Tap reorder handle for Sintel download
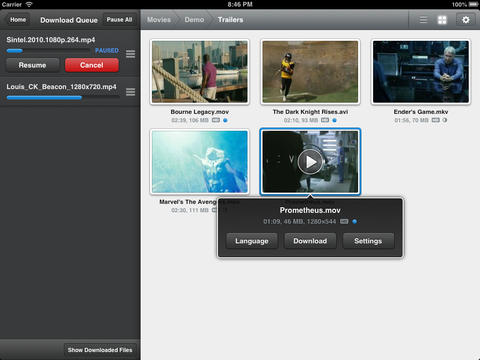This screenshot has width=480, height=360. point(131,53)
